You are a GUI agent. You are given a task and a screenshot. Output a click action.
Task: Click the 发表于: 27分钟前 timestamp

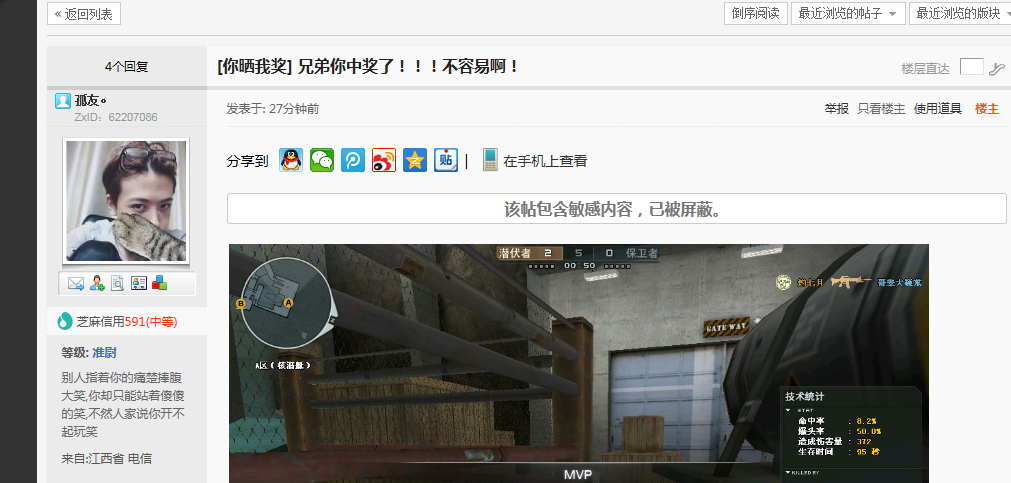pyautogui.click(x=273, y=109)
